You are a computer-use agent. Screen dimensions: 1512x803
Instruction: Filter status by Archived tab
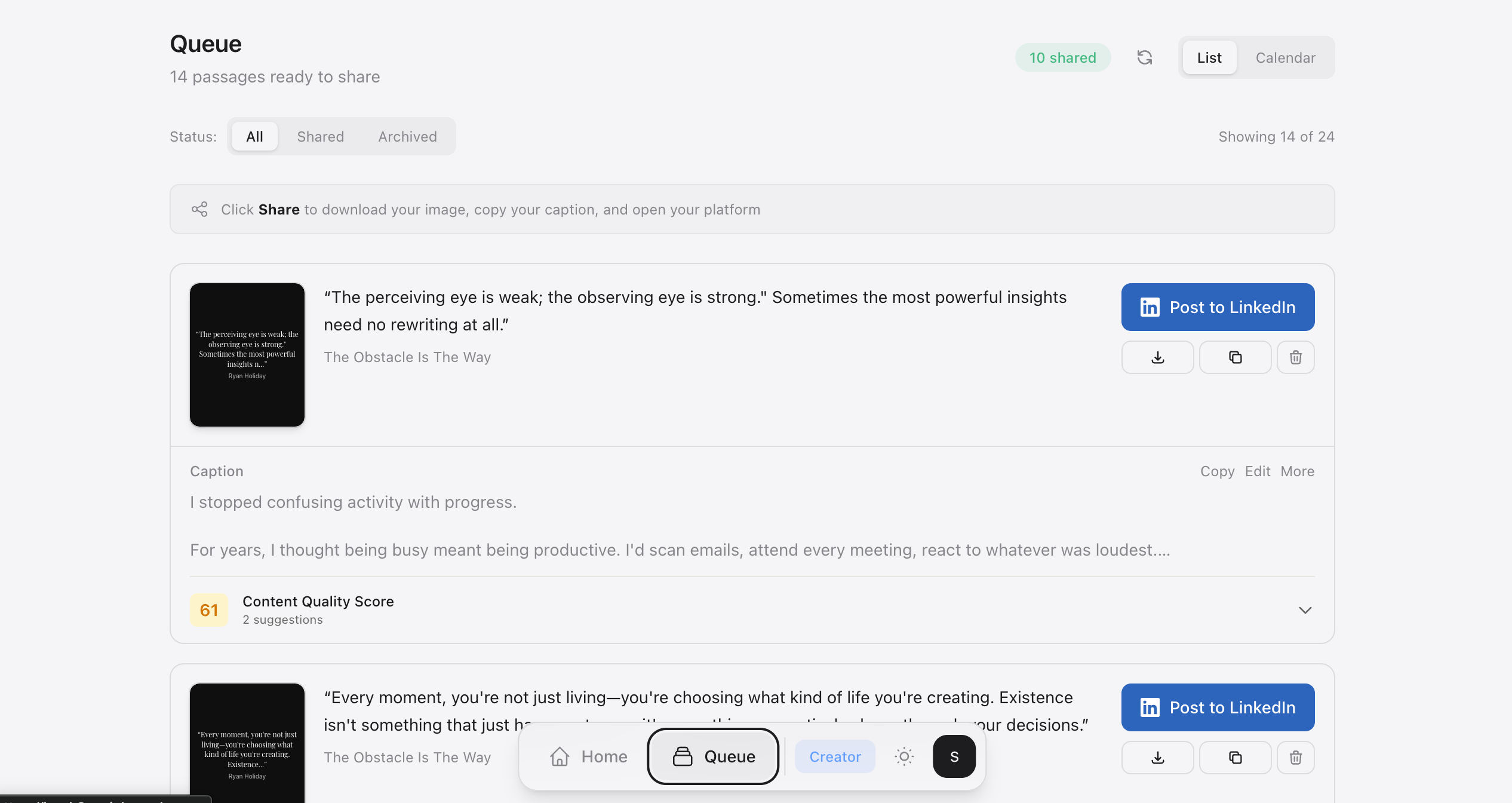[407, 136]
